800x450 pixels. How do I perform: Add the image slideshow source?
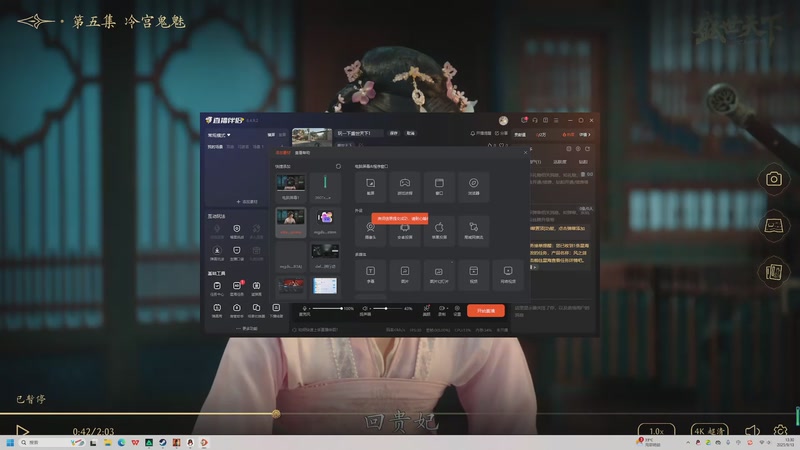[439, 274]
